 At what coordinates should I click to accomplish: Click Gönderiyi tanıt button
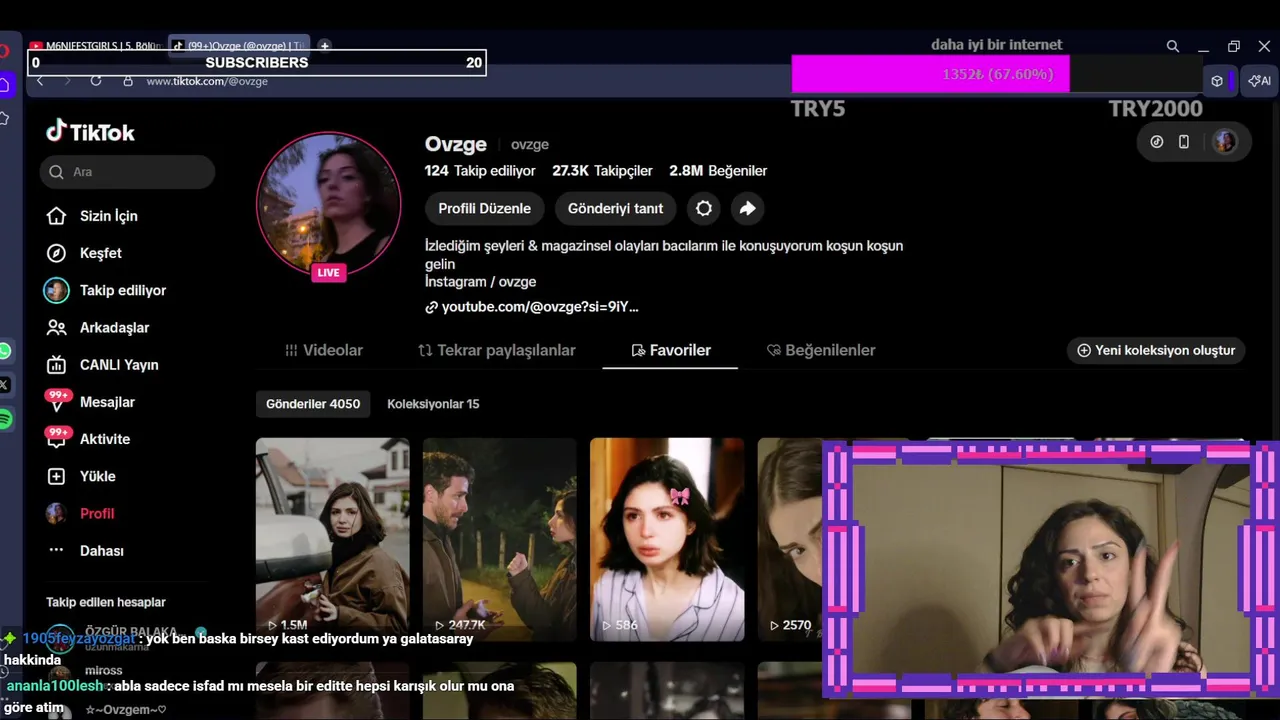click(615, 209)
